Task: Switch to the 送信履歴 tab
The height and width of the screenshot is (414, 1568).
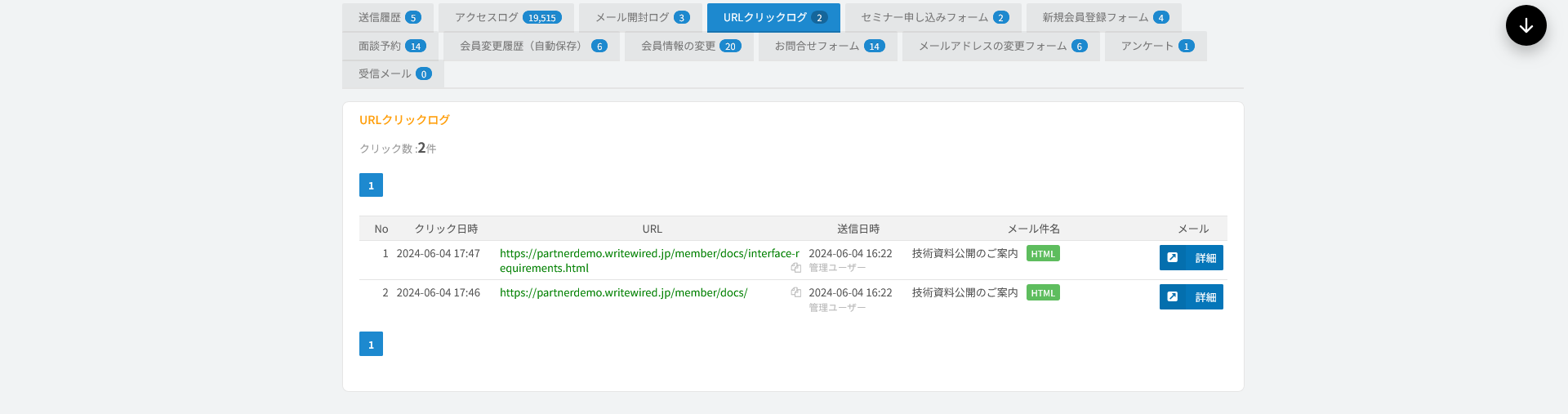Action: (x=389, y=17)
